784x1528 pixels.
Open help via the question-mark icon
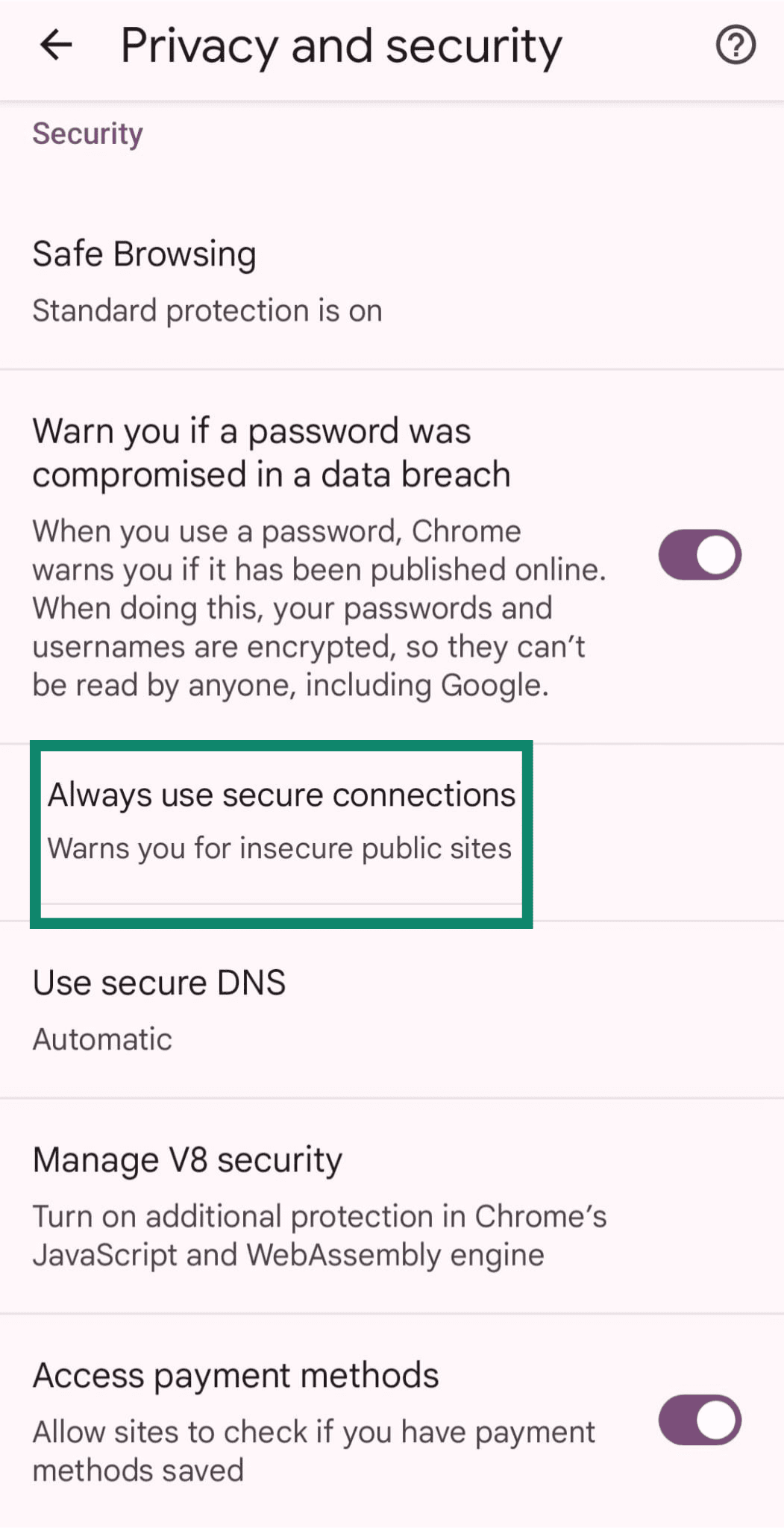(x=734, y=45)
